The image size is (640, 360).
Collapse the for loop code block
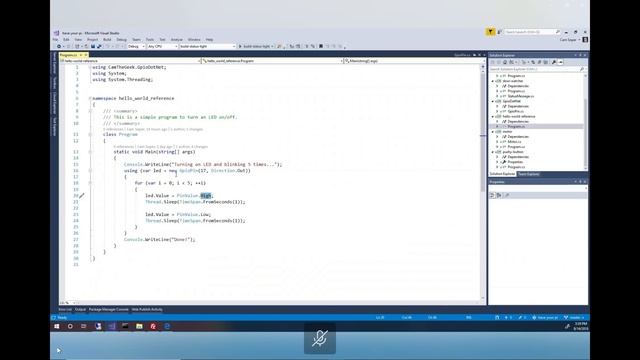(90, 183)
